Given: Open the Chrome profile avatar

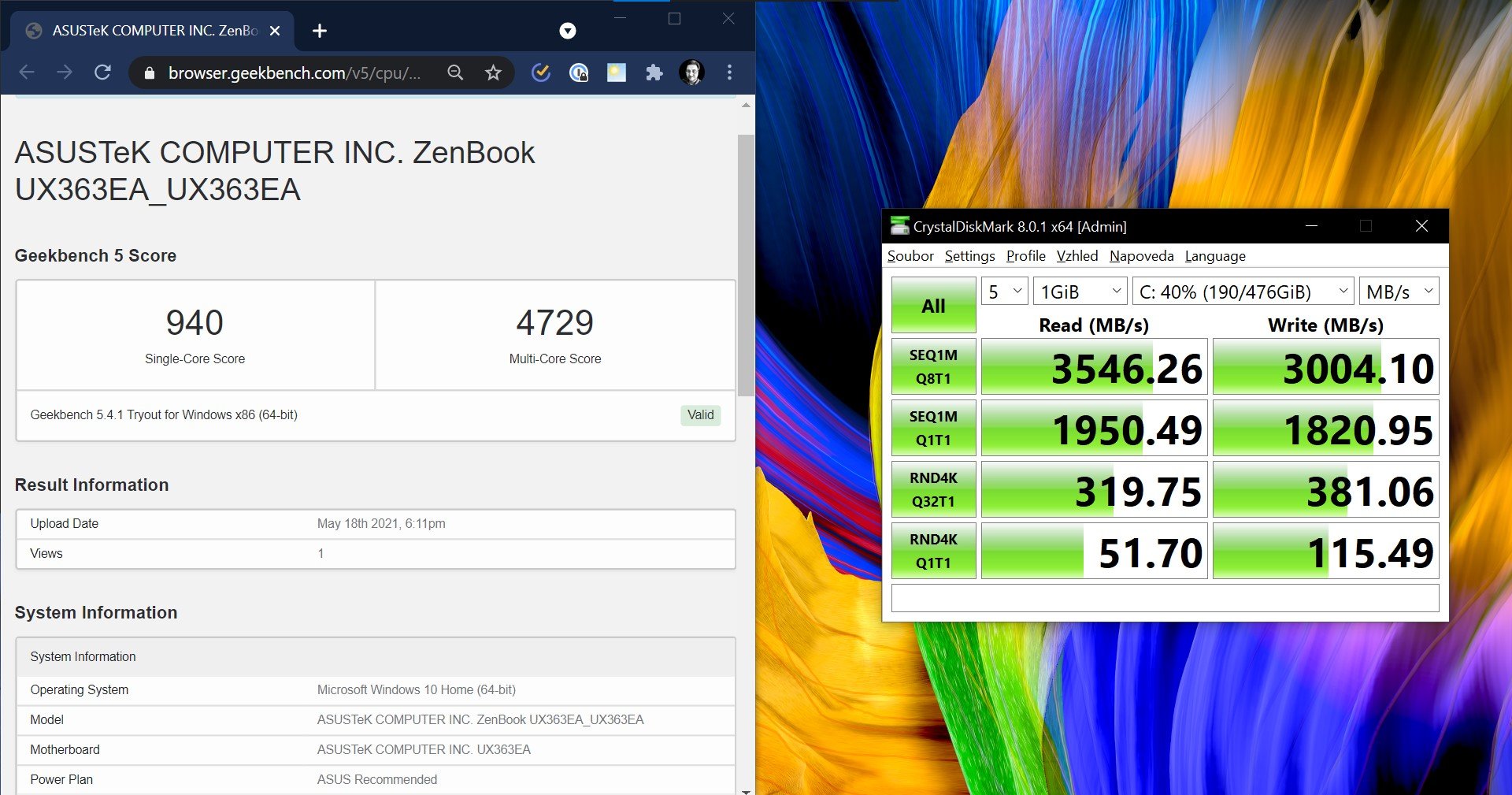Looking at the screenshot, I should pyautogui.click(x=691, y=72).
